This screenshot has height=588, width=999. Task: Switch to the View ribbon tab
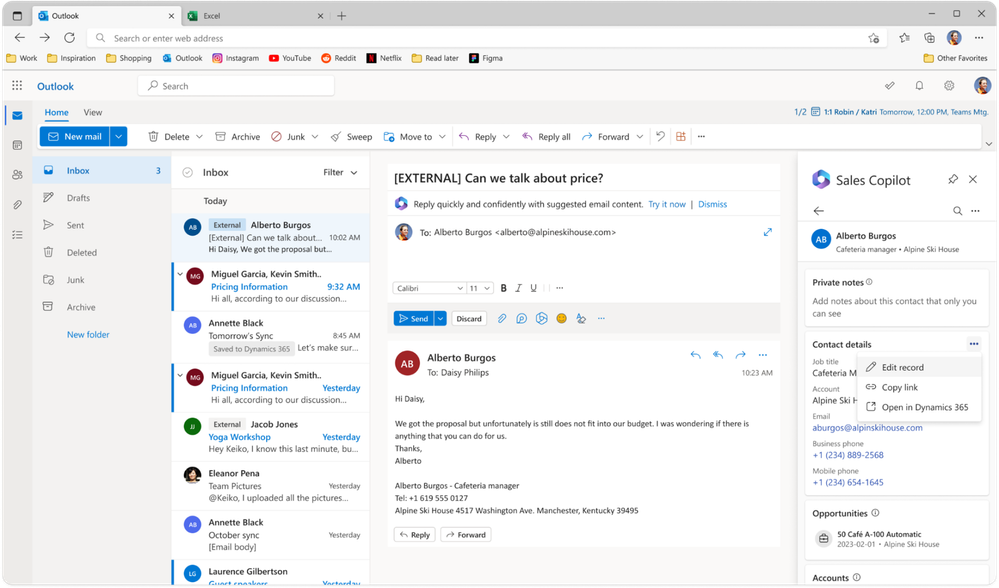coord(92,112)
